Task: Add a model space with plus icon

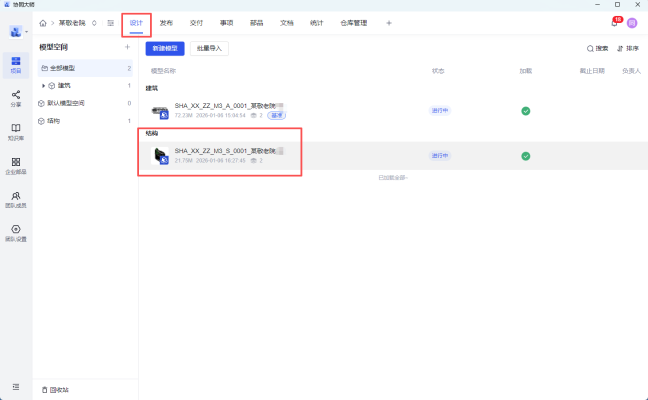Action: [x=126, y=47]
